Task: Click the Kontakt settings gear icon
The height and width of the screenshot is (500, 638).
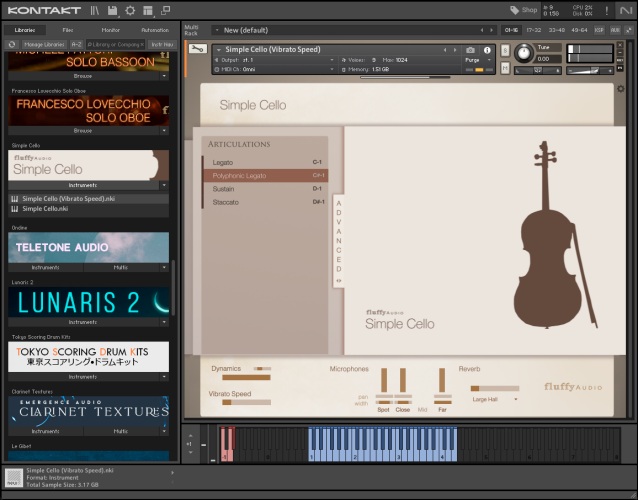Action: (129, 10)
